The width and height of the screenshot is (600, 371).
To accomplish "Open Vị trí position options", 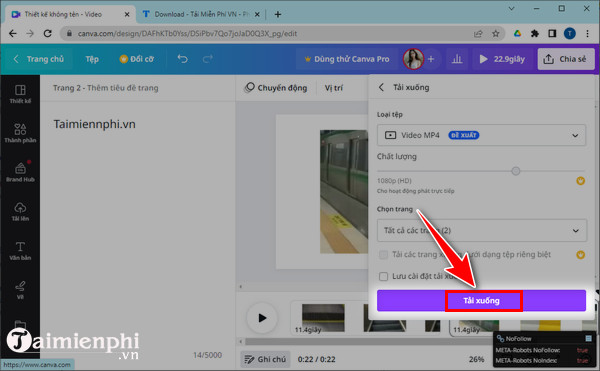I will (x=334, y=88).
